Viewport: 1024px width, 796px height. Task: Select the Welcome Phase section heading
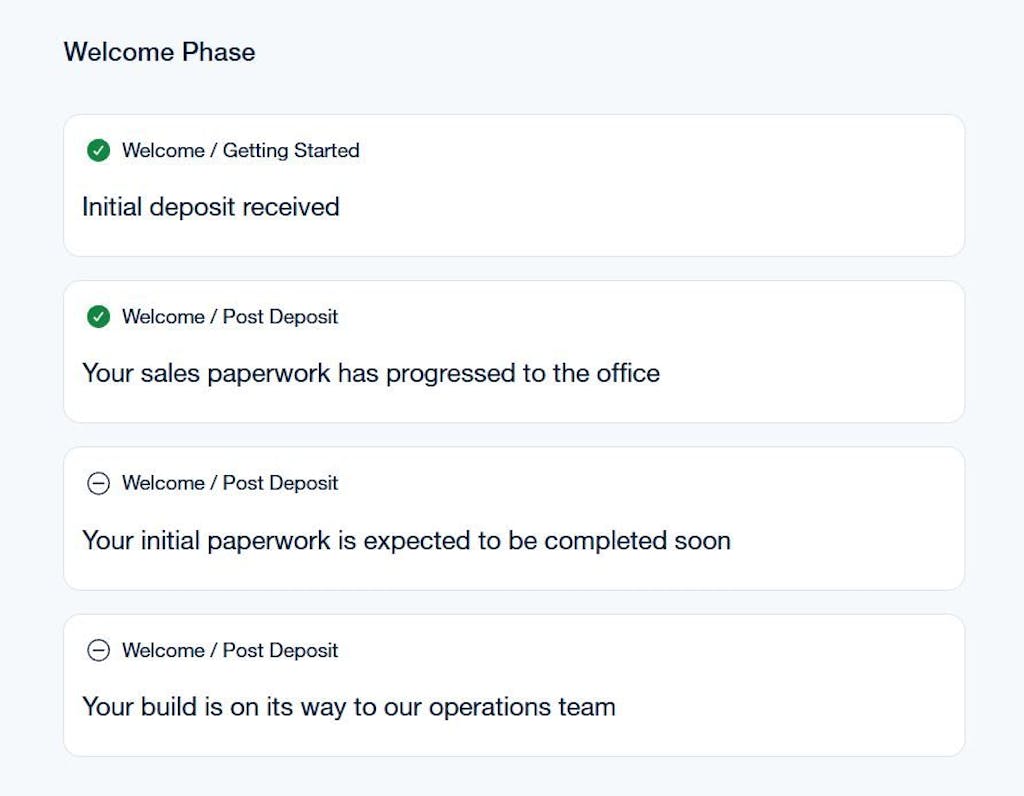click(x=159, y=52)
